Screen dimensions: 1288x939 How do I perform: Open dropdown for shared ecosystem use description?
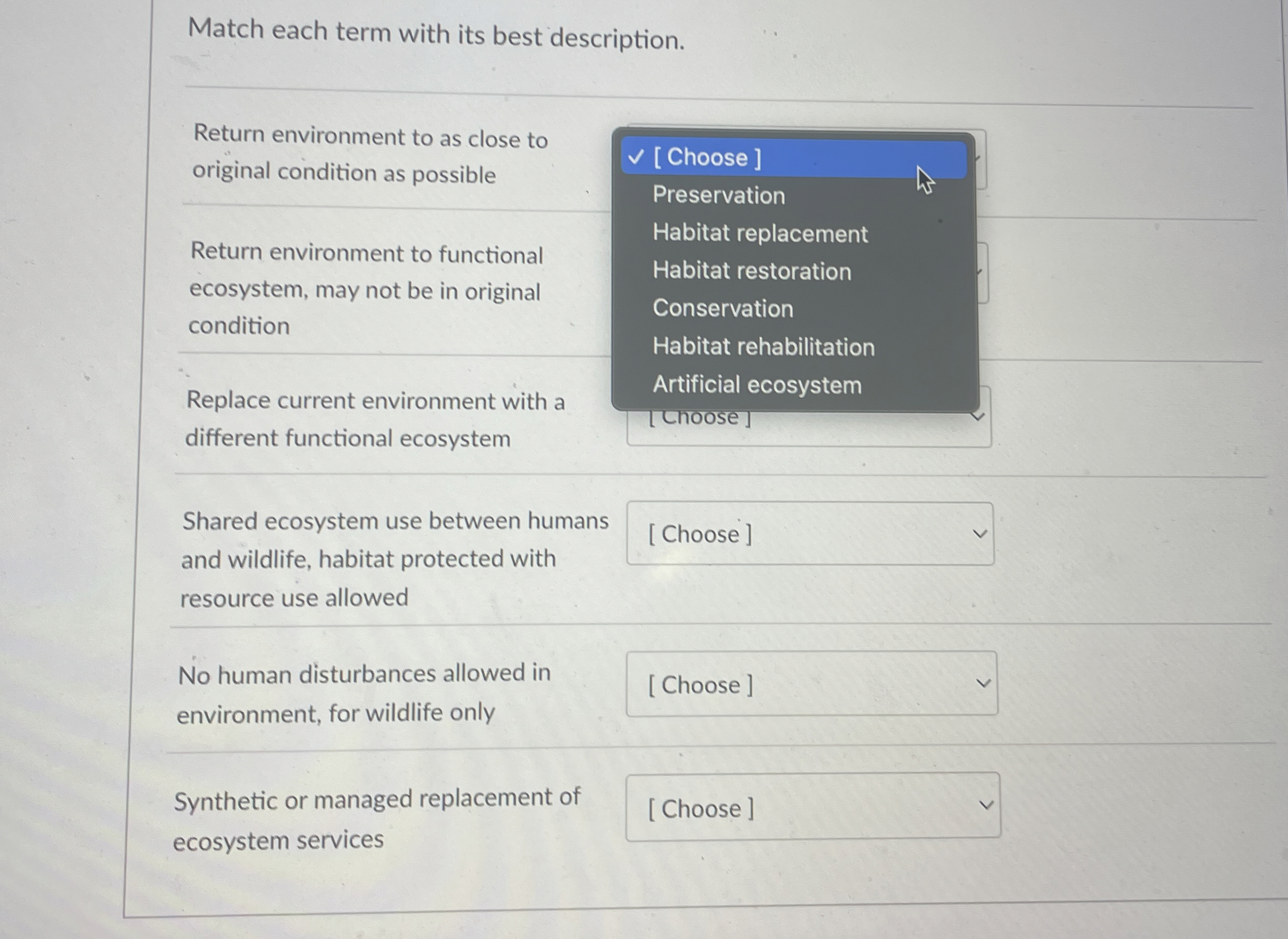810,534
